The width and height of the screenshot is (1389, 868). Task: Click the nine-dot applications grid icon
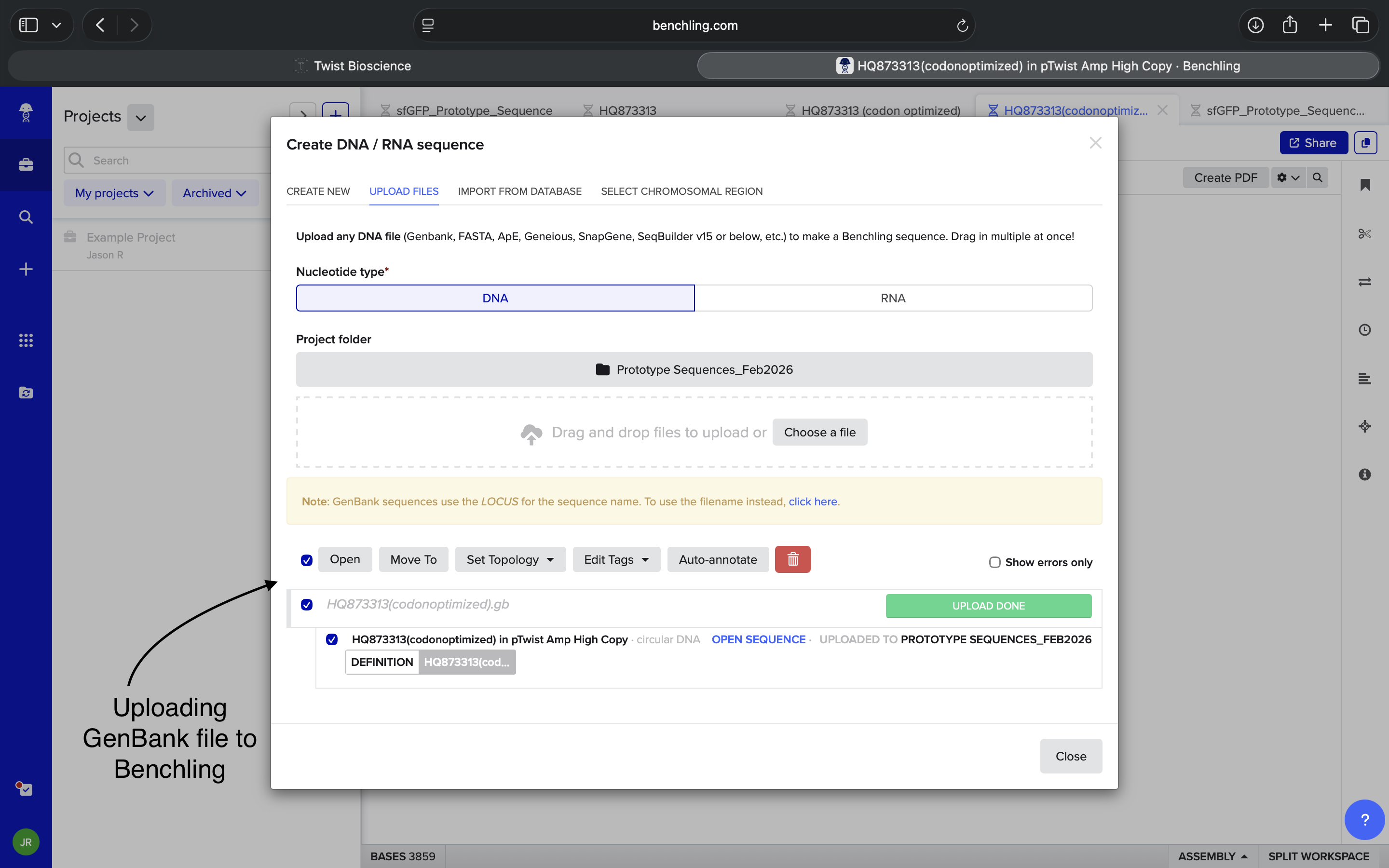26,340
